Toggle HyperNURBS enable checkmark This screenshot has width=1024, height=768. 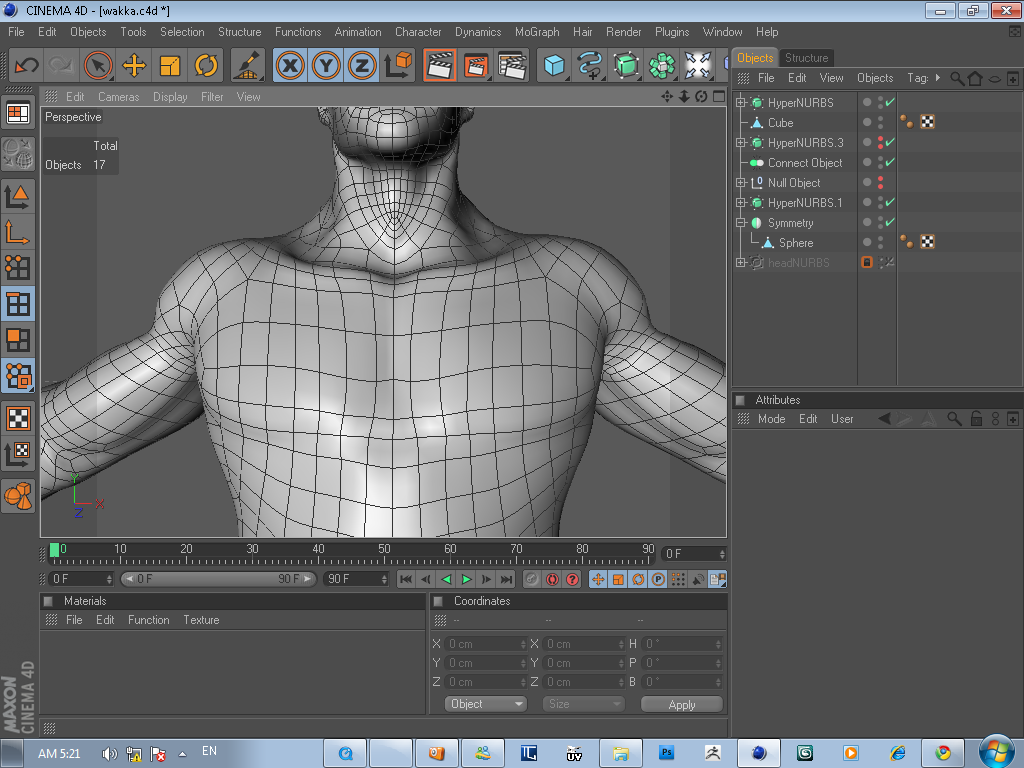click(x=890, y=103)
